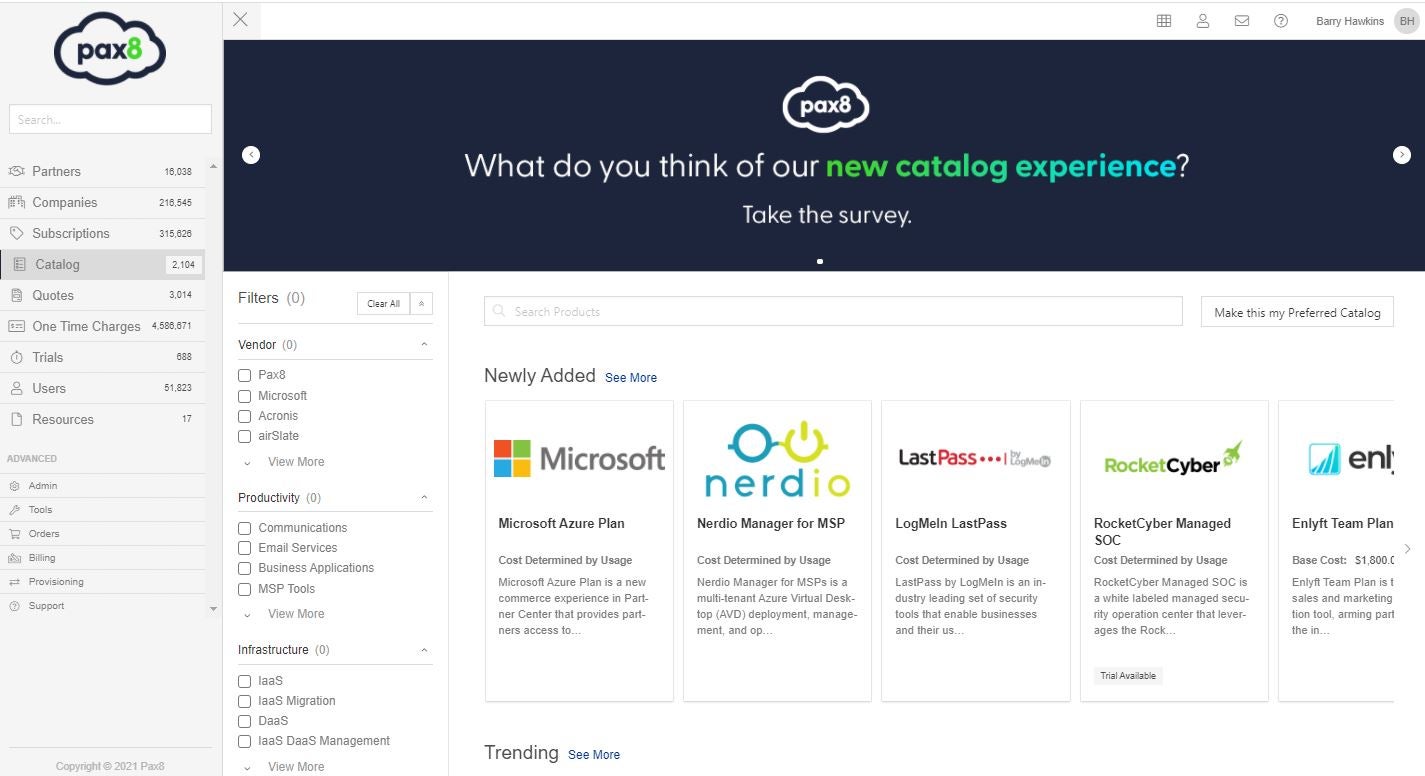Open the Nerdio Manager for MSP logo
Image resolution: width=1425 pixels, height=776 pixels.
[x=777, y=459]
